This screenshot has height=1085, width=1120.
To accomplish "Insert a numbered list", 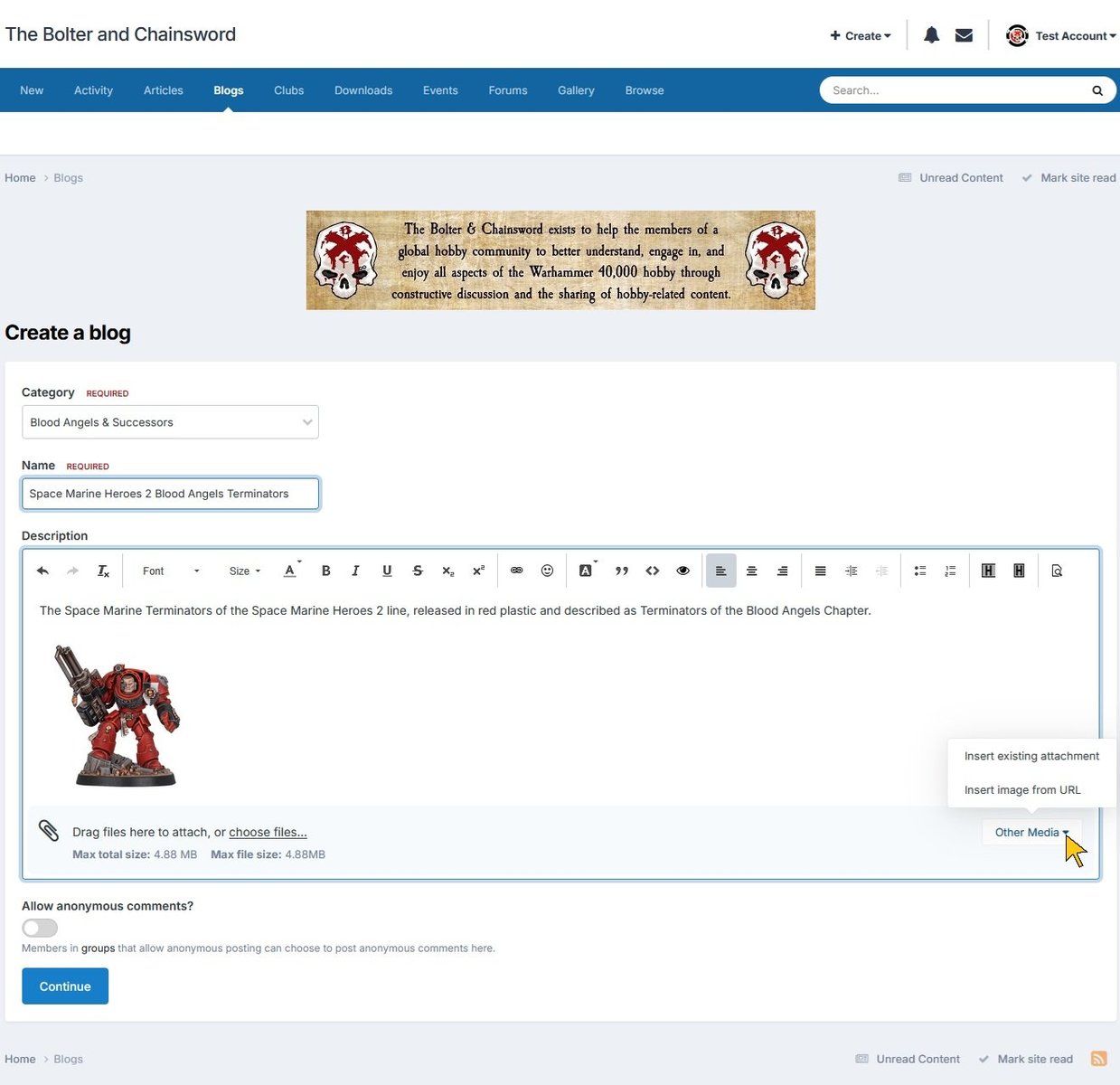I will tap(950, 571).
